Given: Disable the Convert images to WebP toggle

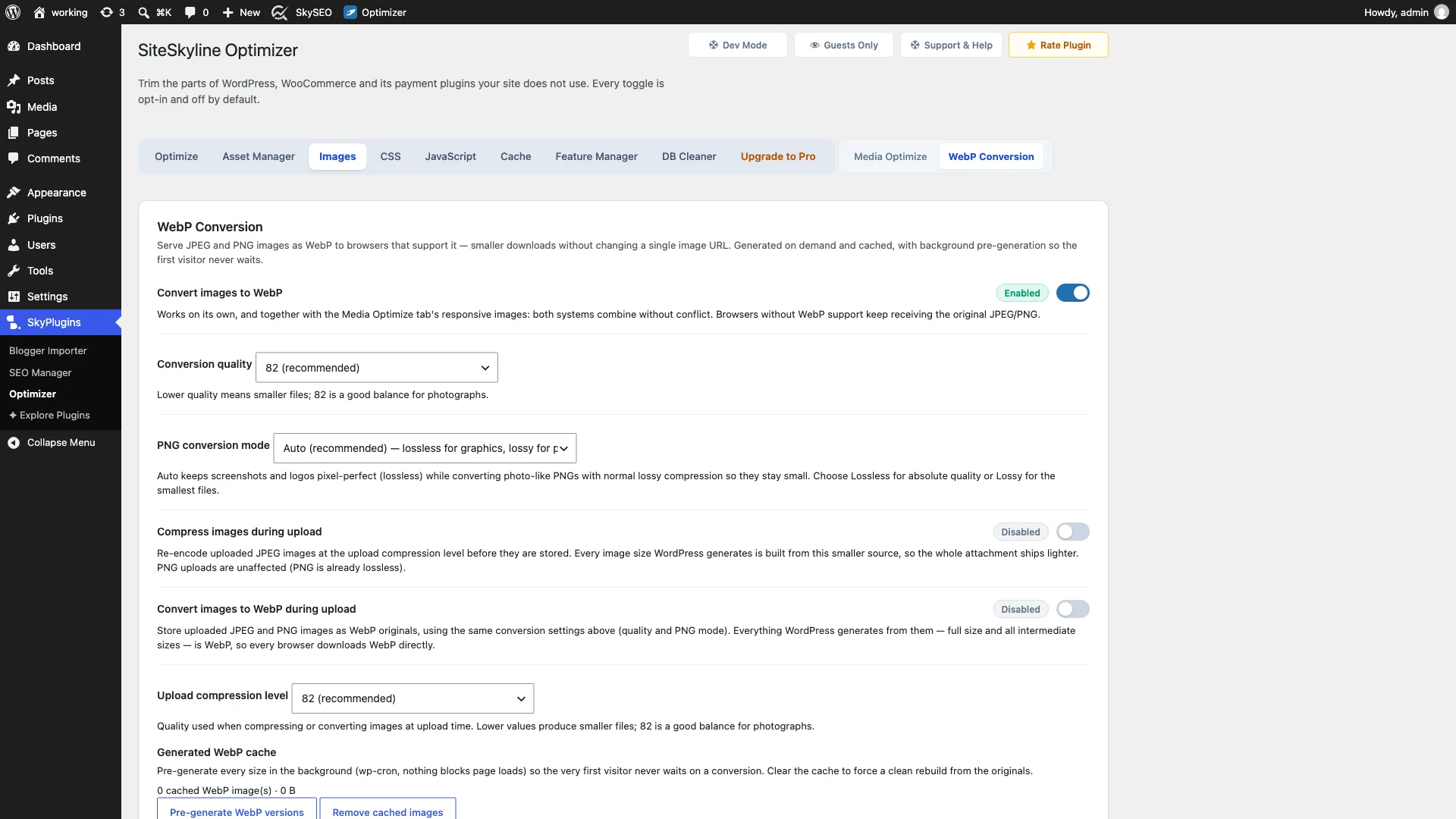Looking at the screenshot, I should (1072, 293).
